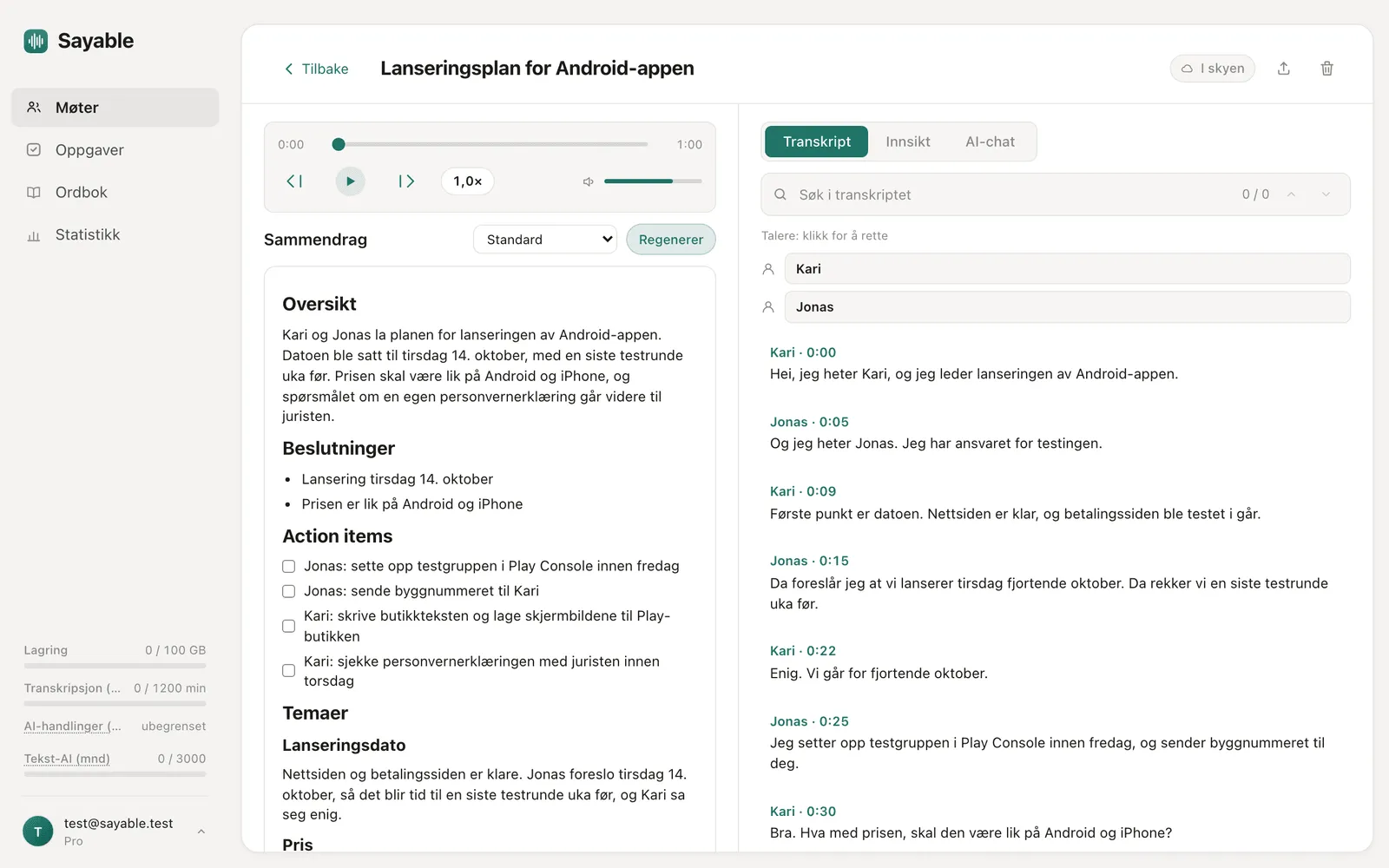Click the Sayable logo icon
The height and width of the screenshot is (868, 1389).
36,41
